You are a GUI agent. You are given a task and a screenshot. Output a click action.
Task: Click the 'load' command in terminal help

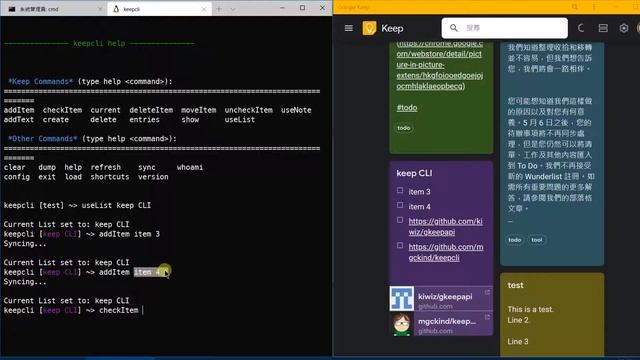pyautogui.click(x=73, y=177)
